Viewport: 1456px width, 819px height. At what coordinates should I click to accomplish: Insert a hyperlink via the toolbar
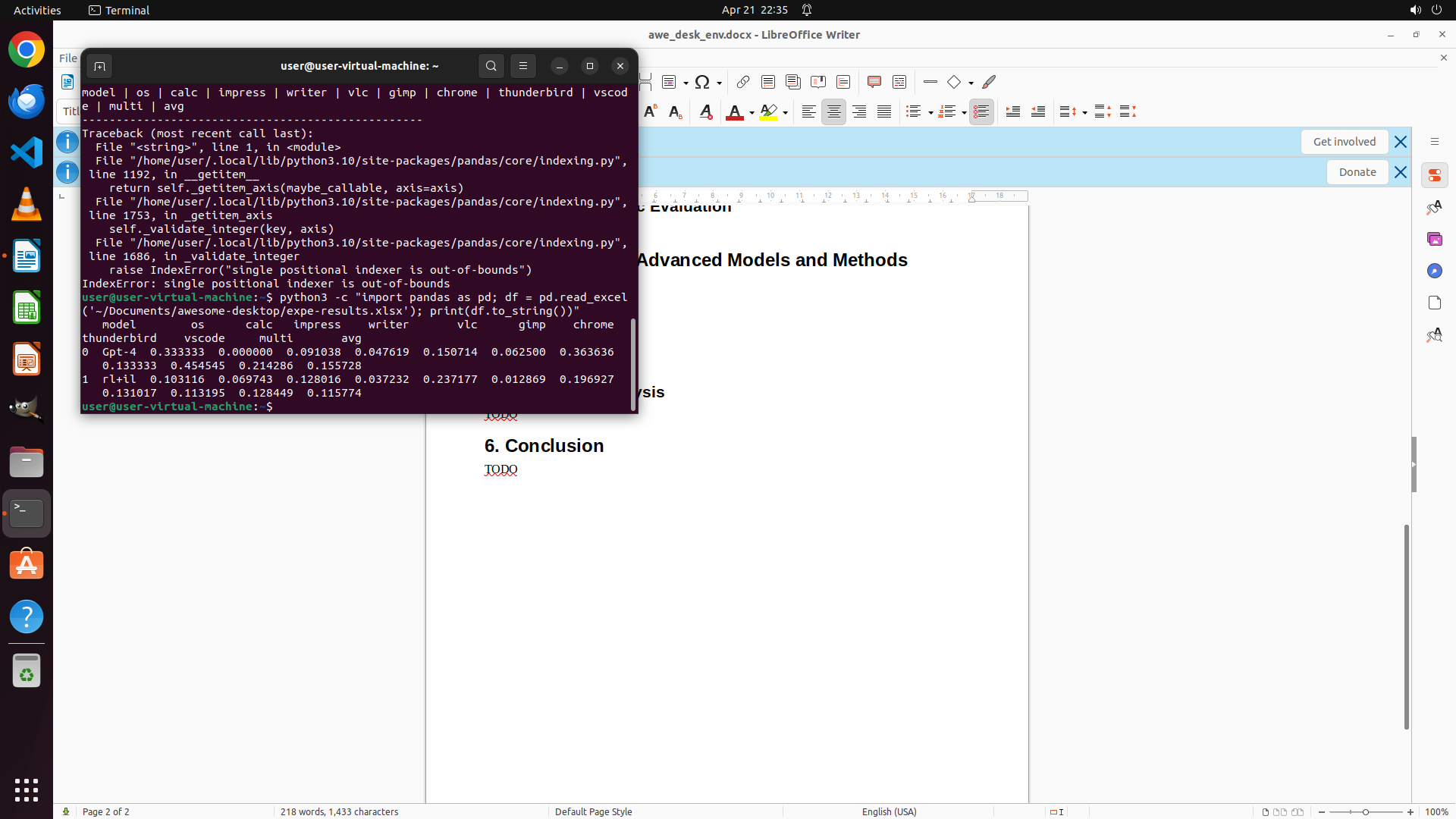pos(742,82)
